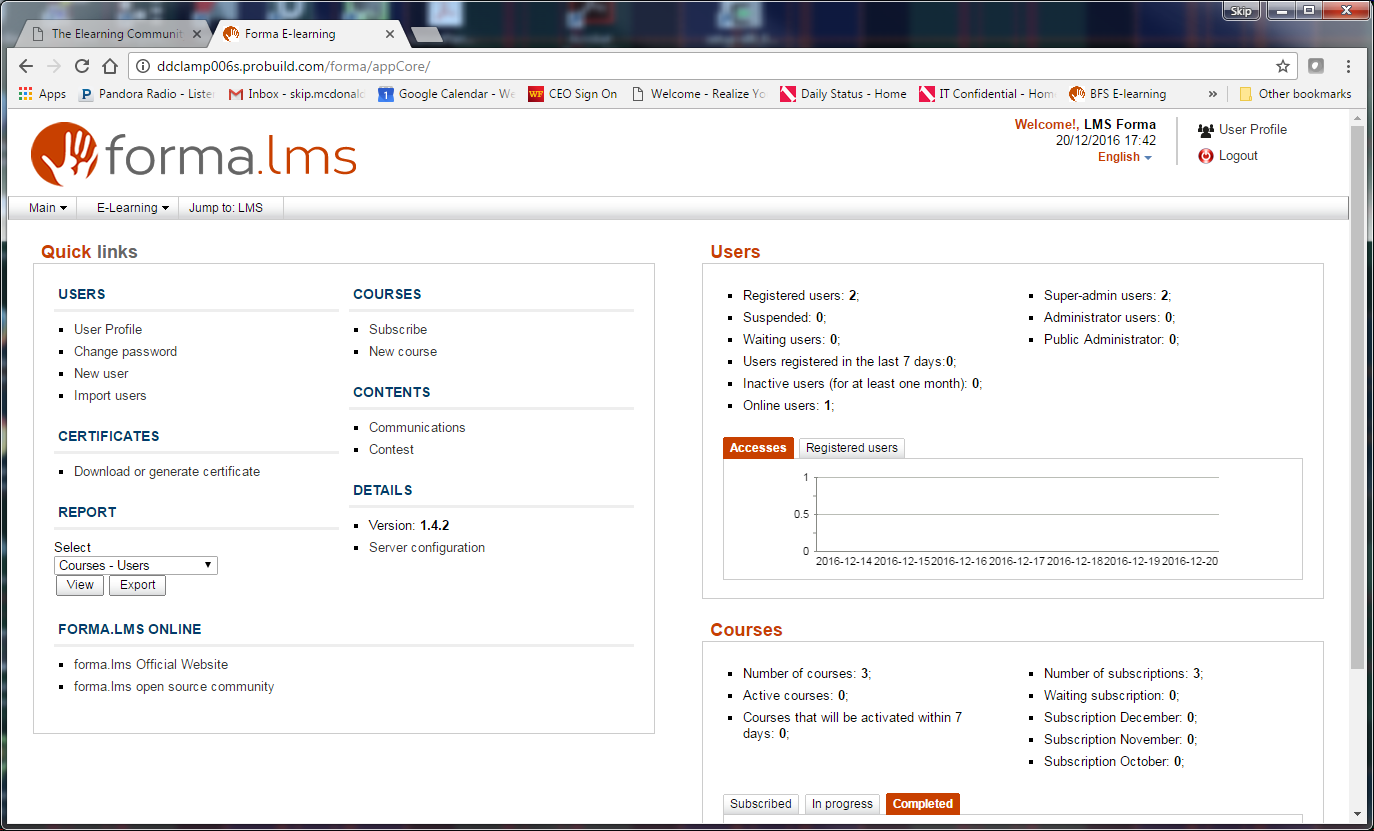1374x831 pixels.
Task: Click the User Profile people icon
Action: point(1205,130)
